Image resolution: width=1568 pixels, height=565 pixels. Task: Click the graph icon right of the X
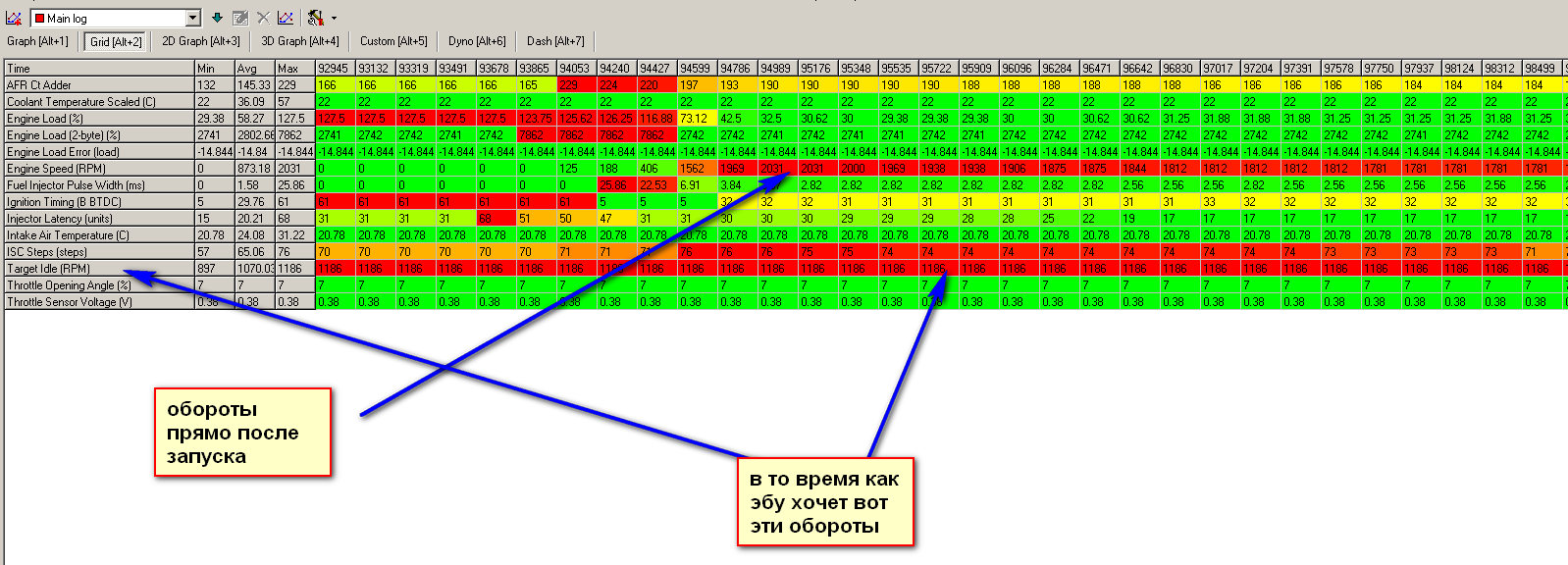(285, 18)
